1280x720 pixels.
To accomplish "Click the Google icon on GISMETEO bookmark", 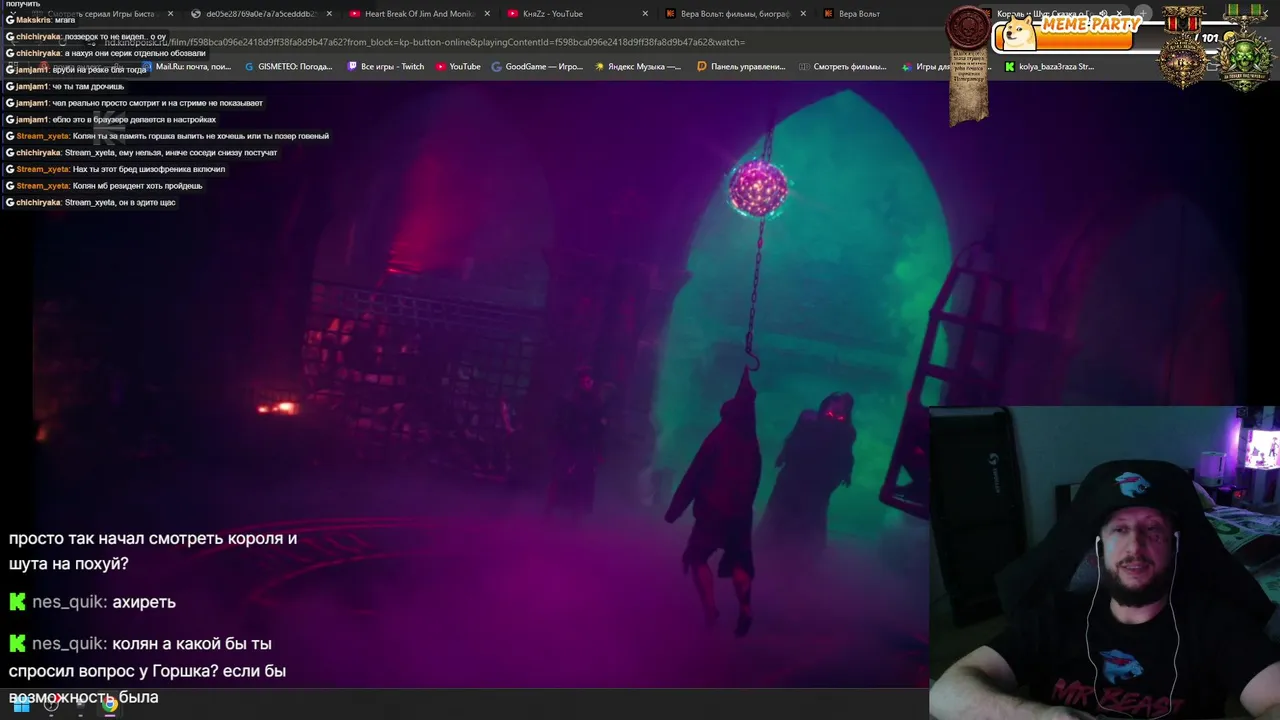I will [249, 67].
